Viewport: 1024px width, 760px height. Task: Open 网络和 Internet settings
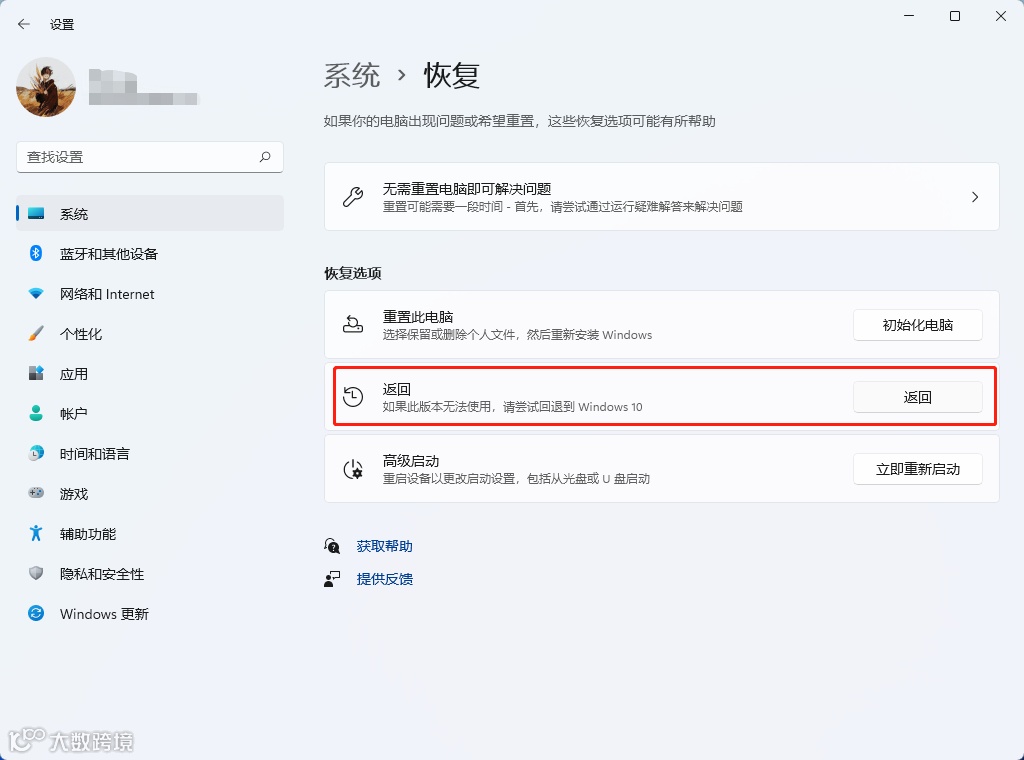tap(150, 294)
